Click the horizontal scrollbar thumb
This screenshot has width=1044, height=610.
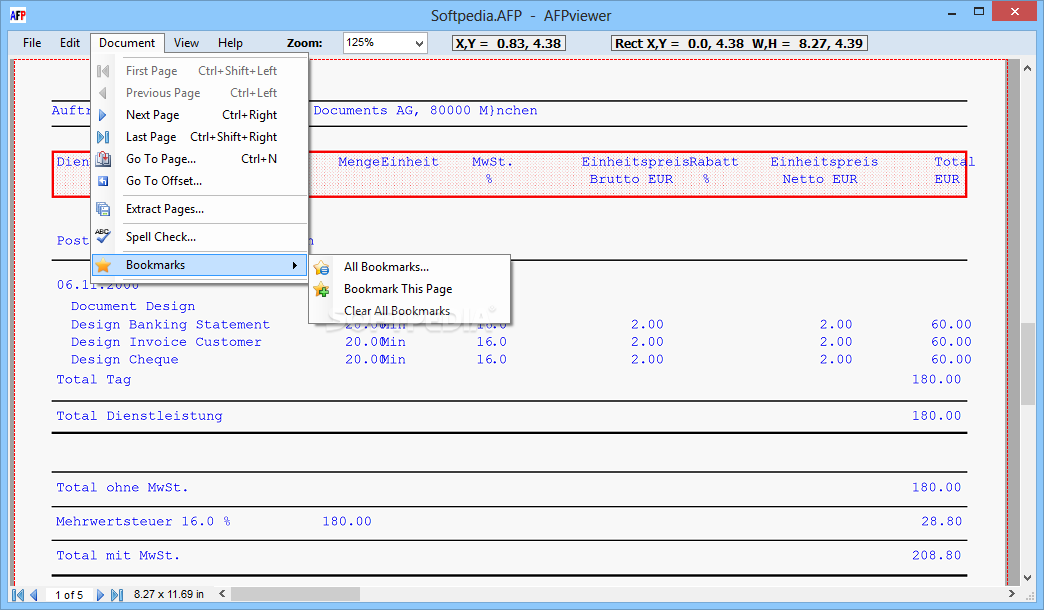pyautogui.click(x=296, y=593)
